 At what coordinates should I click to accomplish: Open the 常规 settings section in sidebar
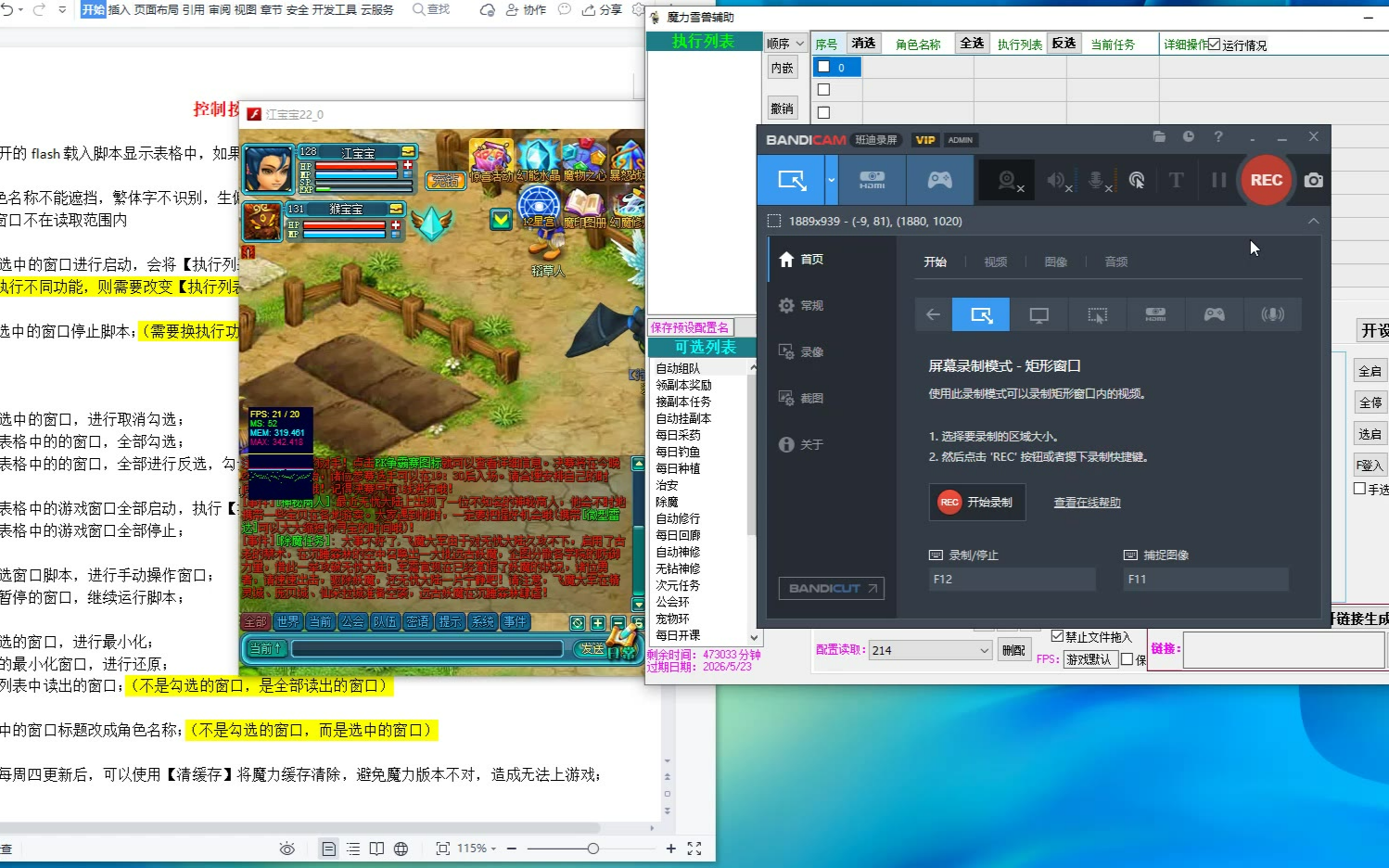coord(811,306)
